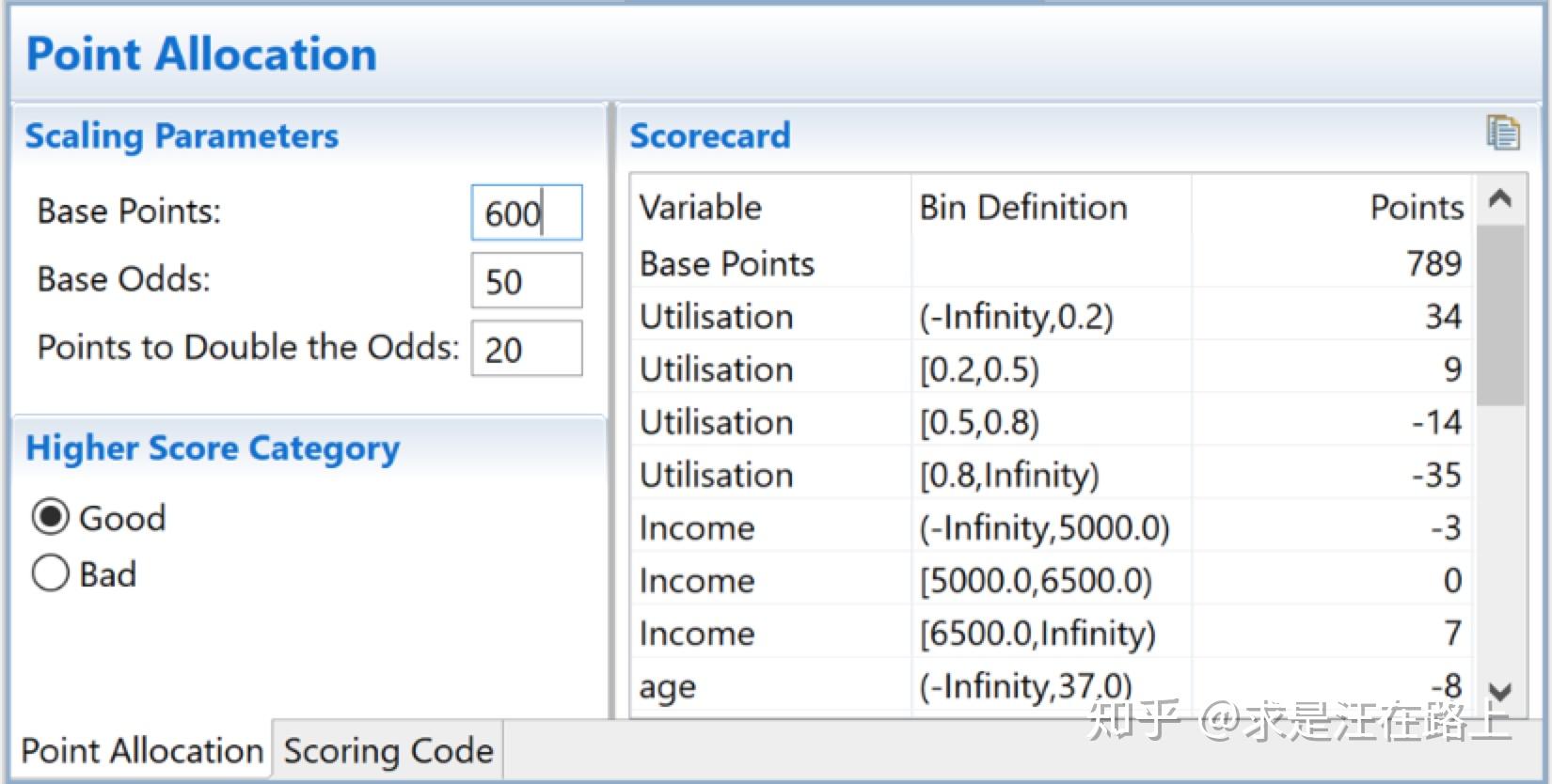Click the 7 points value
Viewport: 1552px width, 784px height.
click(x=1452, y=633)
